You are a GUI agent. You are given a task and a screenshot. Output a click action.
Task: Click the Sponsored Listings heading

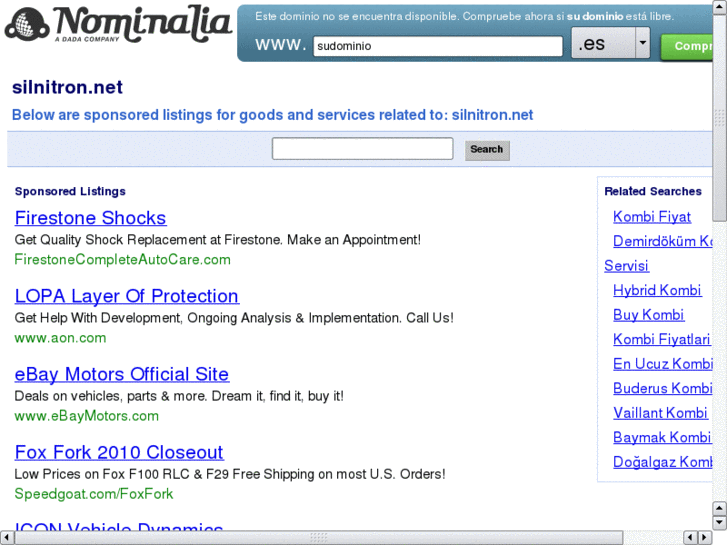70,191
